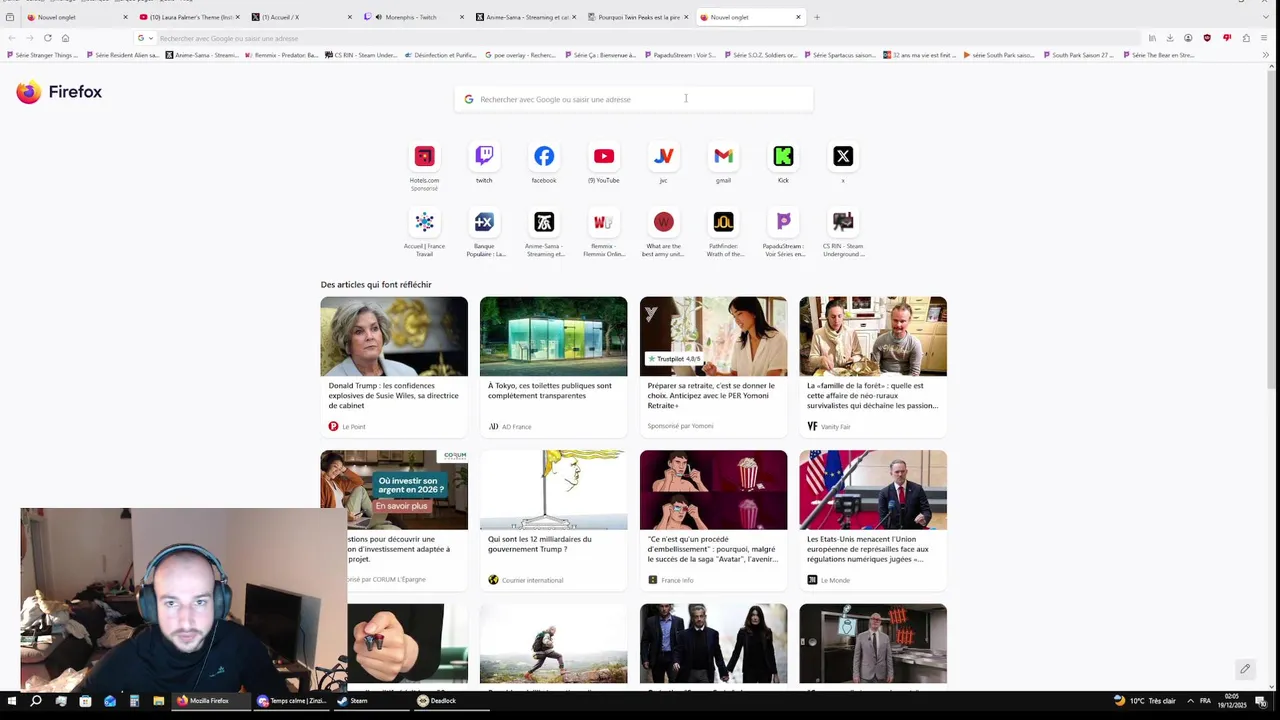Switch to the Pourquoi Twin Peaks tab

coord(638,17)
